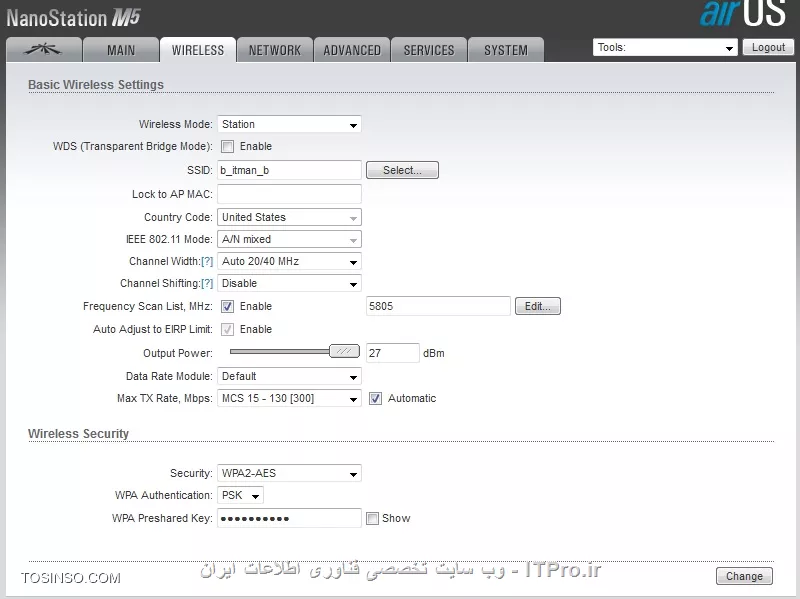Click the Edit... button for frequency list

point(538,306)
